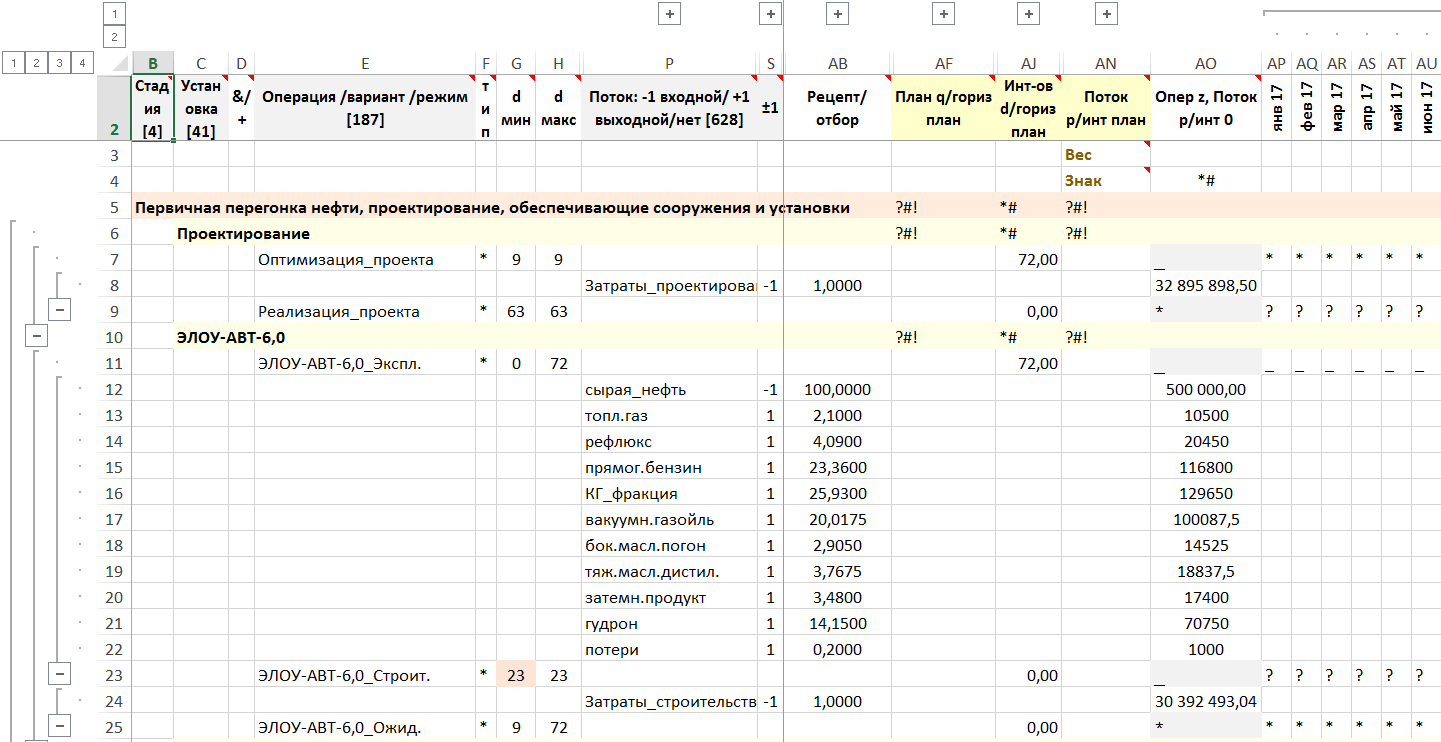Click the сырая_нефть cell
Viewport: 1441px width, 742px height.
pyautogui.click(x=668, y=390)
